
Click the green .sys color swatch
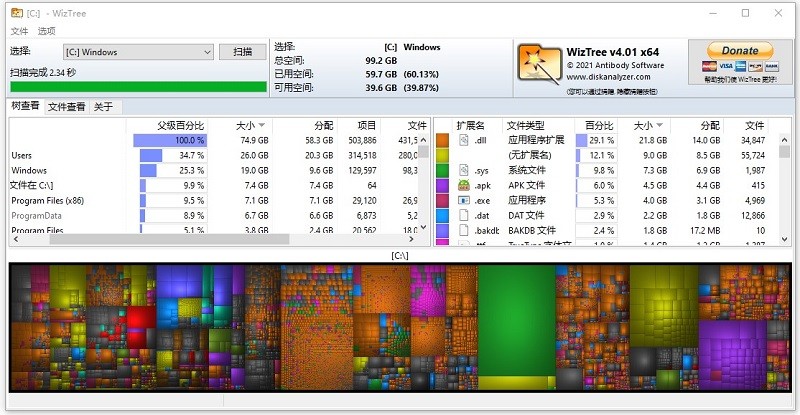(442, 170)
